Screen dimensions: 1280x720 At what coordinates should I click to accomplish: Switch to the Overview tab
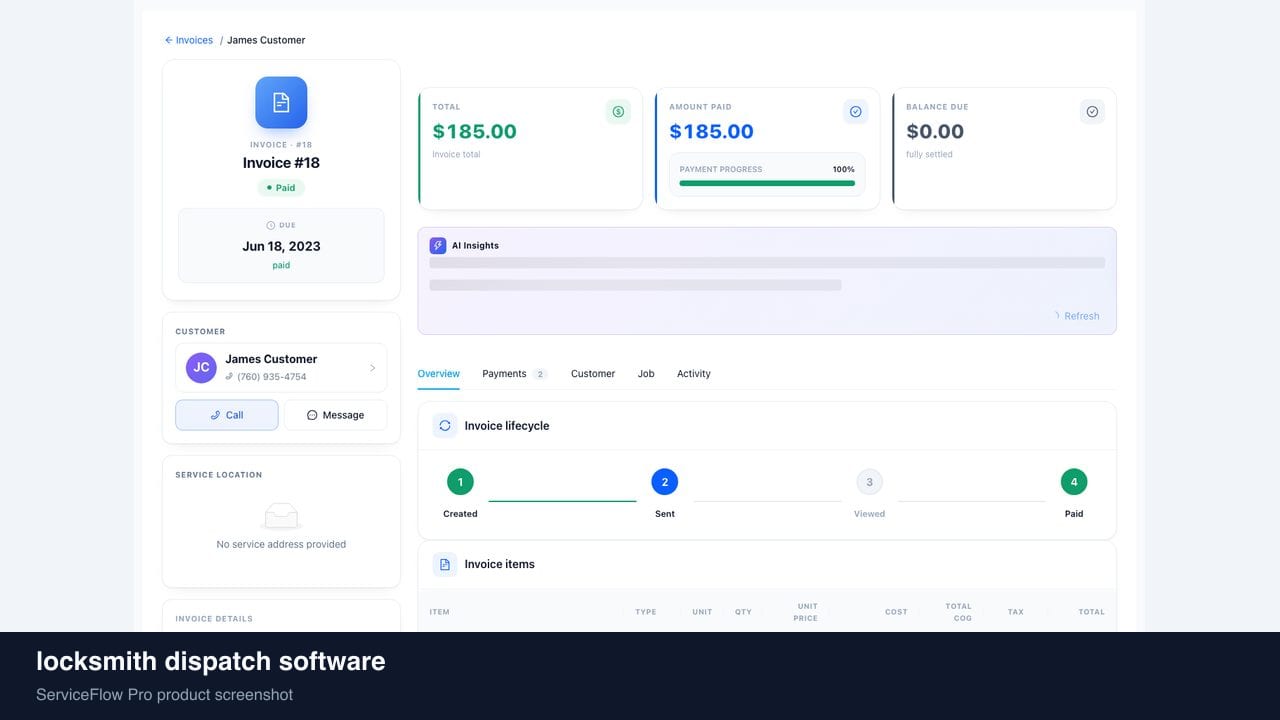tap(438, 374)
